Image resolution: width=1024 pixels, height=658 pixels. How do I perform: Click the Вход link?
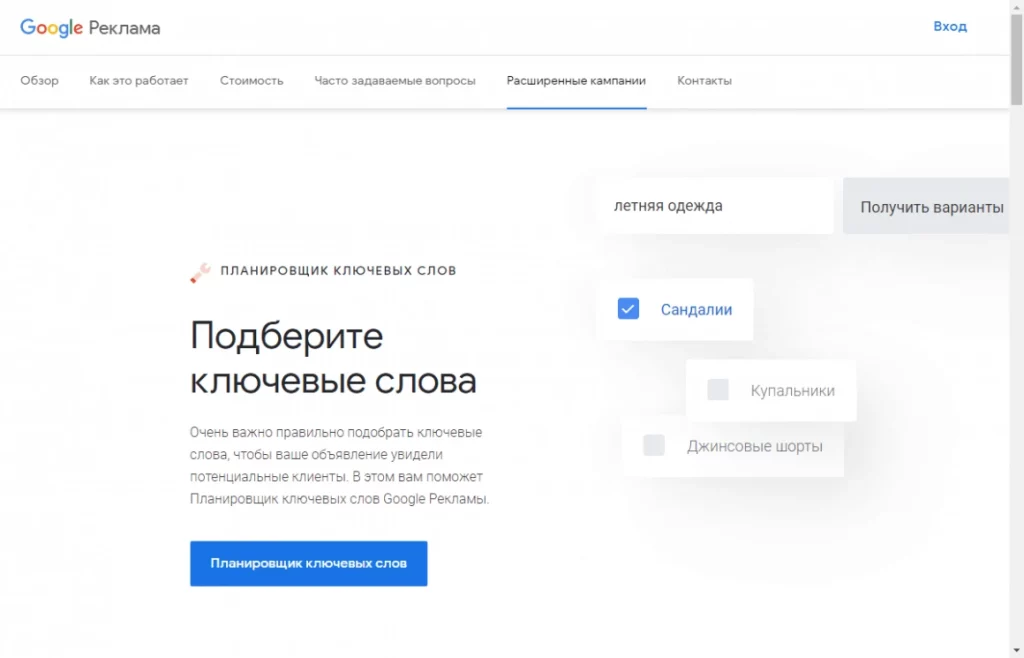click(949, 26)
